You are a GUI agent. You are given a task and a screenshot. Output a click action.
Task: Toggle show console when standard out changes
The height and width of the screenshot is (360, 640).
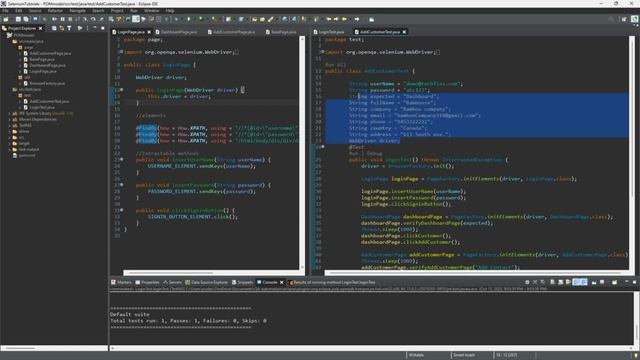coord(577,282)
